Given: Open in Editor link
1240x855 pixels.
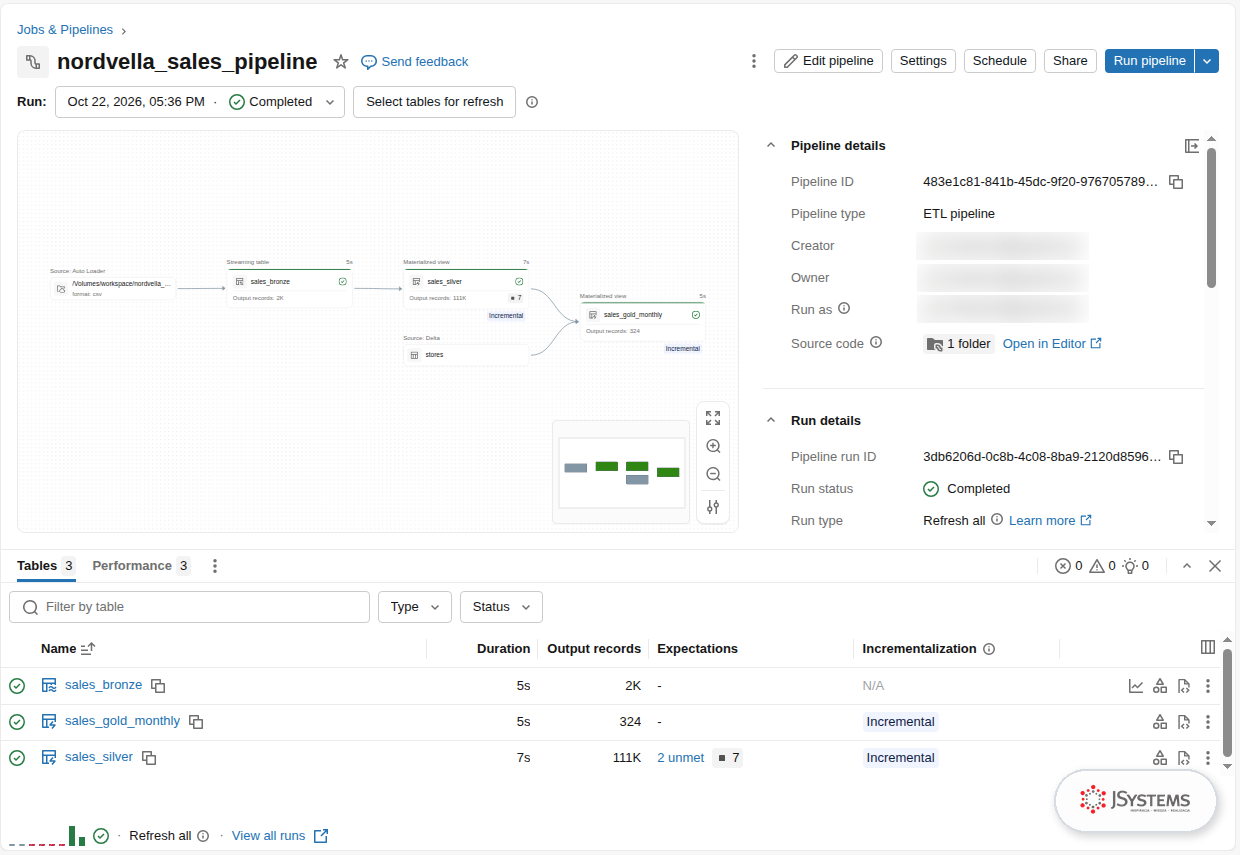Looking at the screenshot, I should click(x=1052, y=344).
